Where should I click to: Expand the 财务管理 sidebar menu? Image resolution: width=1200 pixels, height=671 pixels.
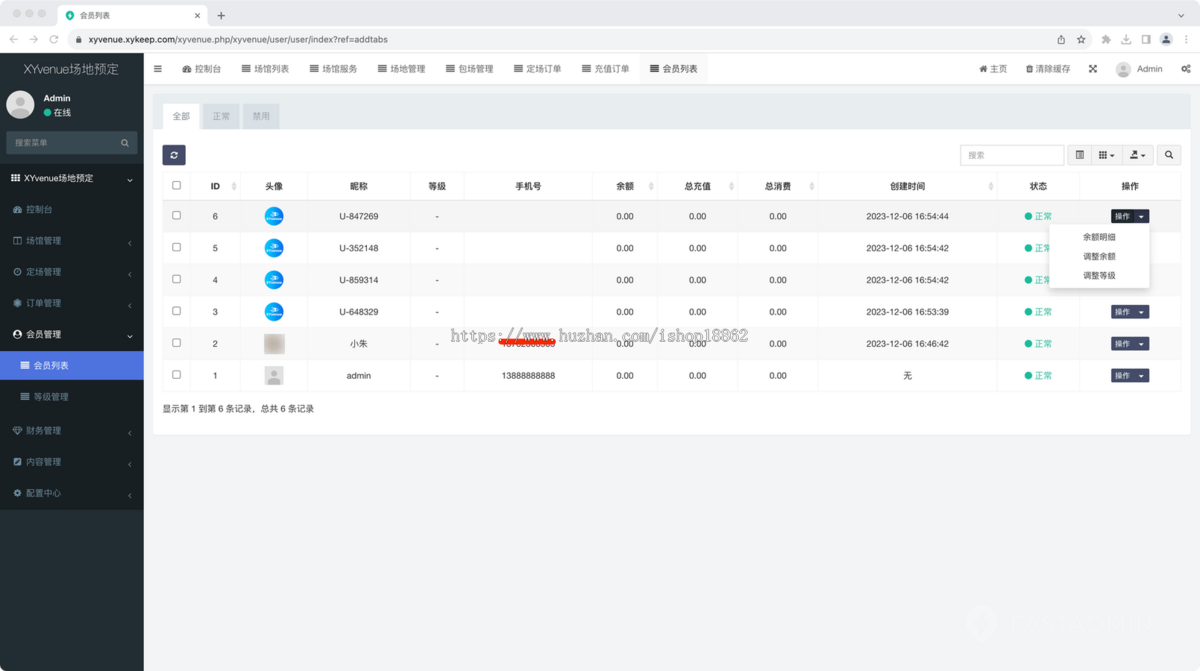[71, 431]
